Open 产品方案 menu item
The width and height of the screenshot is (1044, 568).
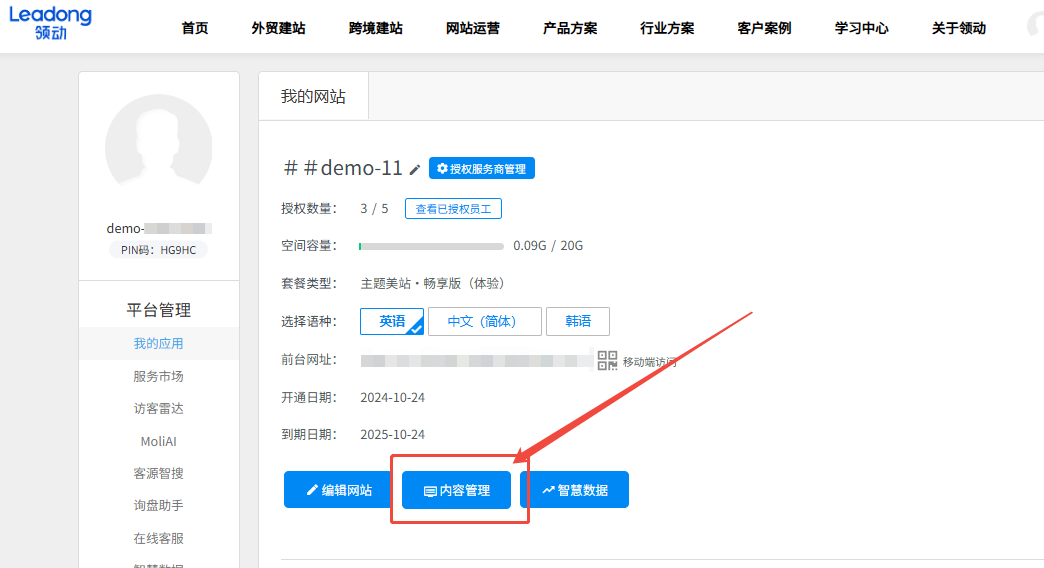click(570, 28)
